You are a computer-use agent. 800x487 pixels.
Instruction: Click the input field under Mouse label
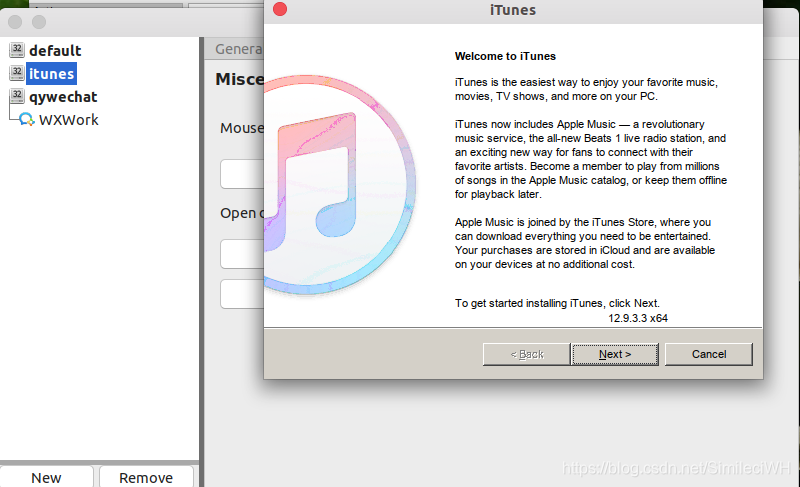coord(242,174)
